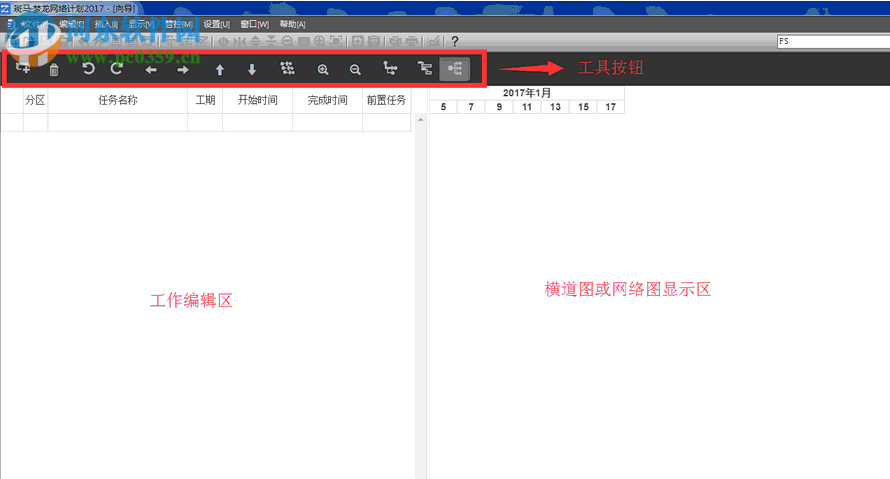
Task: Click the faded fit-to-window icon in upper toolbar
Action: [337, 41]
